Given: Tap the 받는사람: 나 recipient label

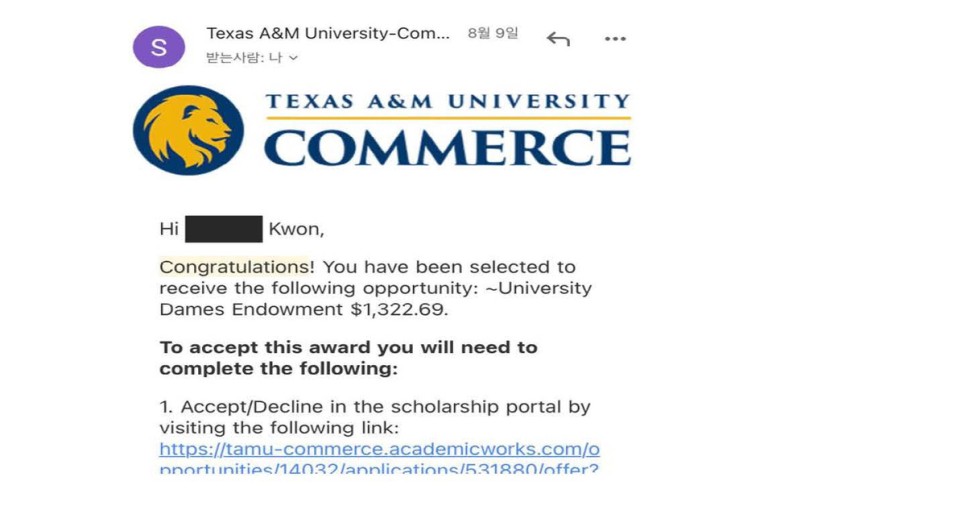Looking at the screenshot, I should [x=244, y=57].
